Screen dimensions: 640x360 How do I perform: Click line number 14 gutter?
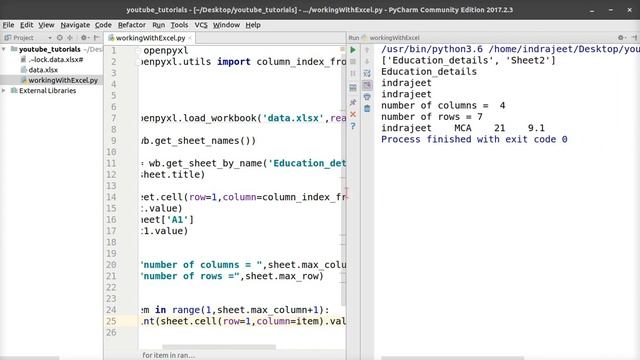(111, 197)
